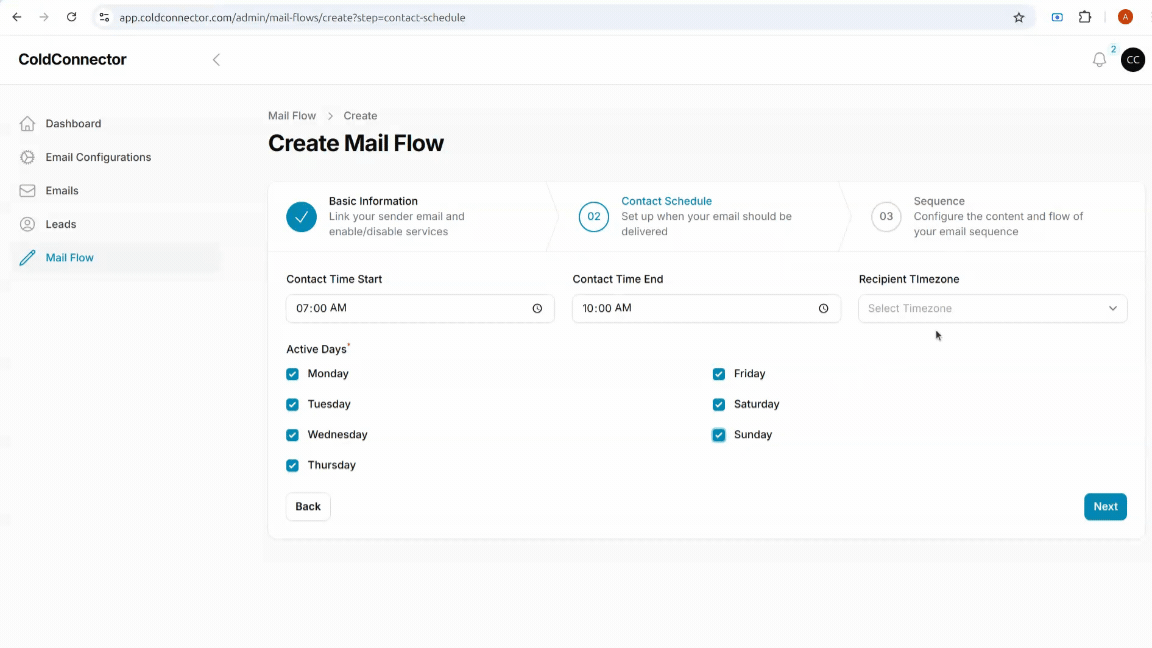This screenshot has height=648, width=1152.
Task: Toggle the Friday checkbox off
Action: 719,374
